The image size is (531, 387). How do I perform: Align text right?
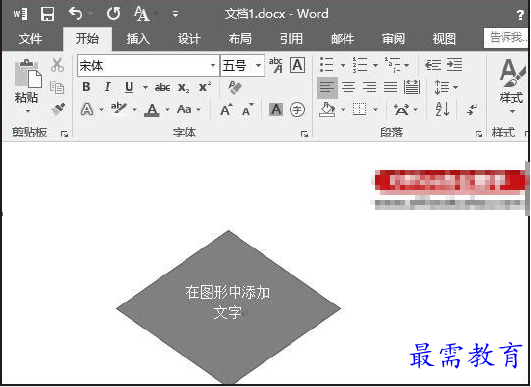coord(369,87)
